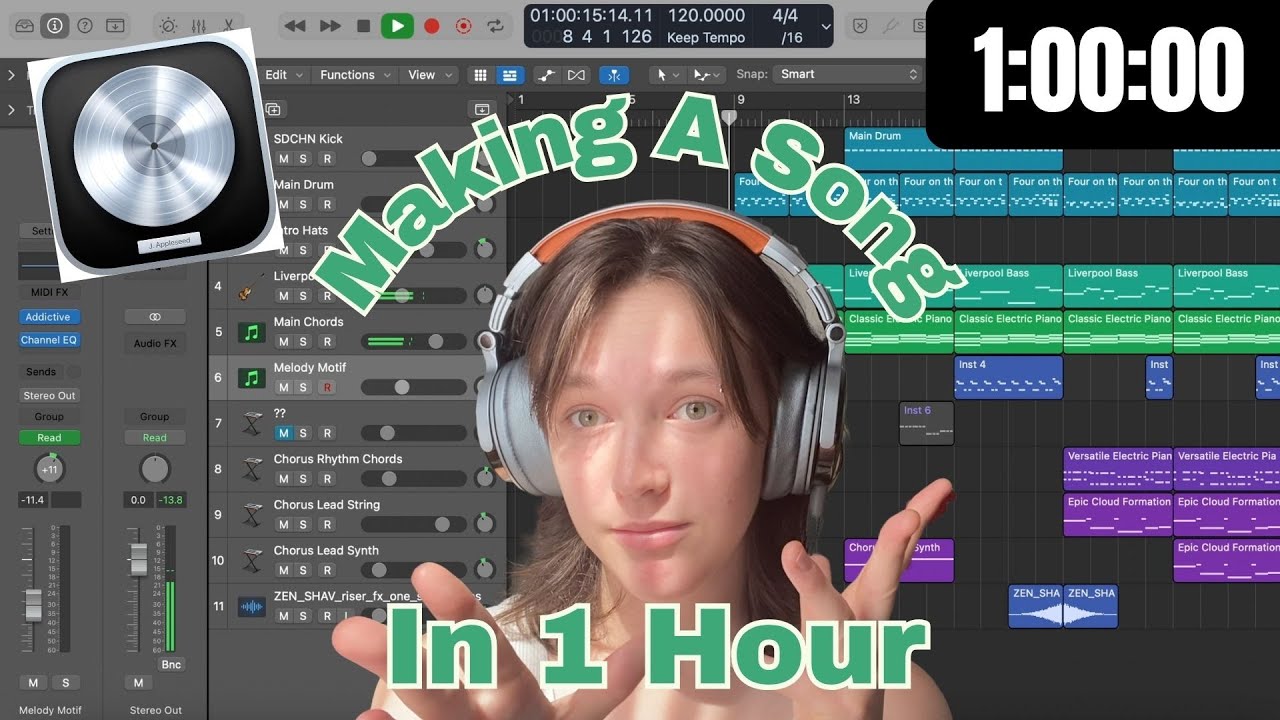The width and height of the screenshot is (1280, 720).
Task: Click global tracks icon at header right
Action: click(482, 108)
